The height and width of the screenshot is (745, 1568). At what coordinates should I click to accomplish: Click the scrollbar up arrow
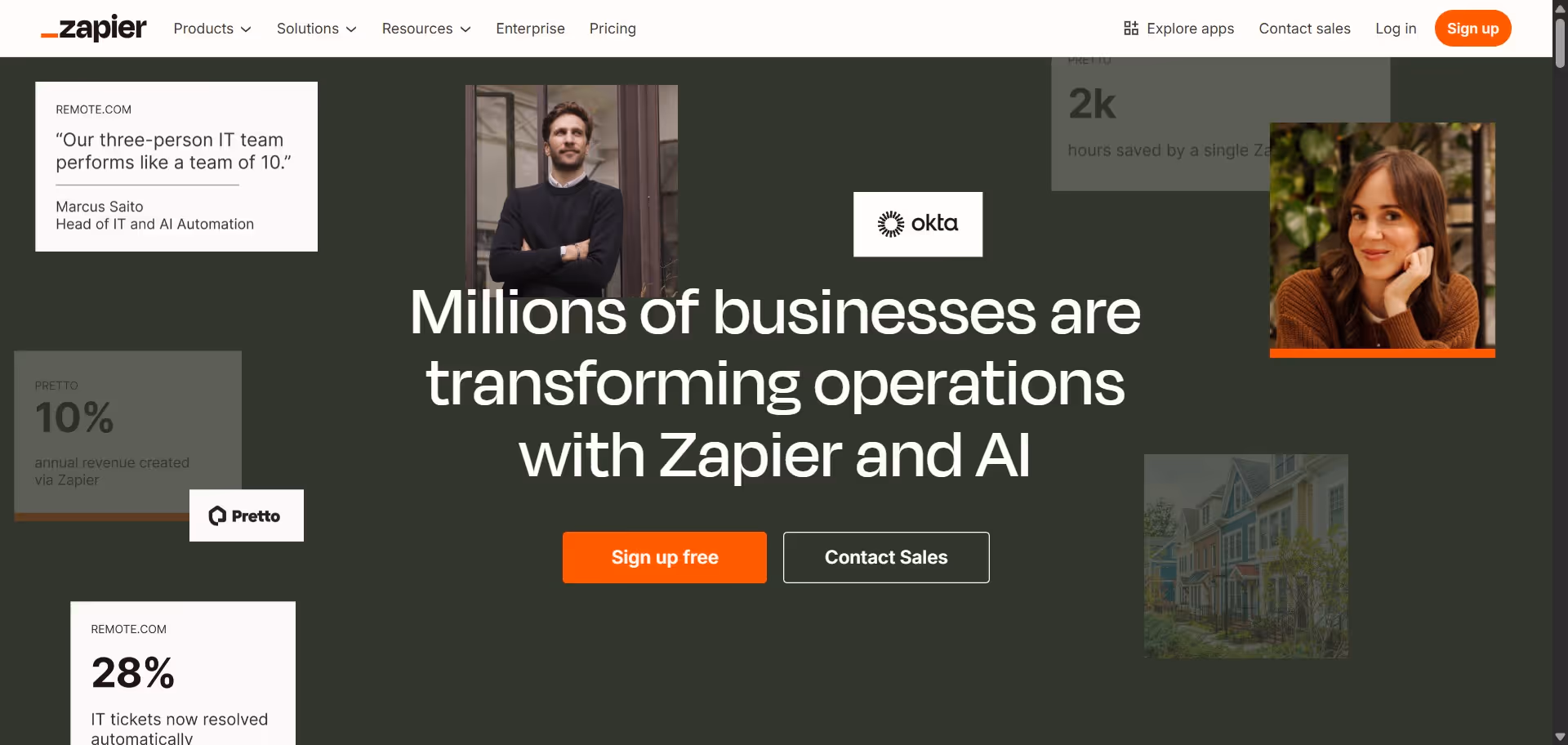[x=1560, y=8]
